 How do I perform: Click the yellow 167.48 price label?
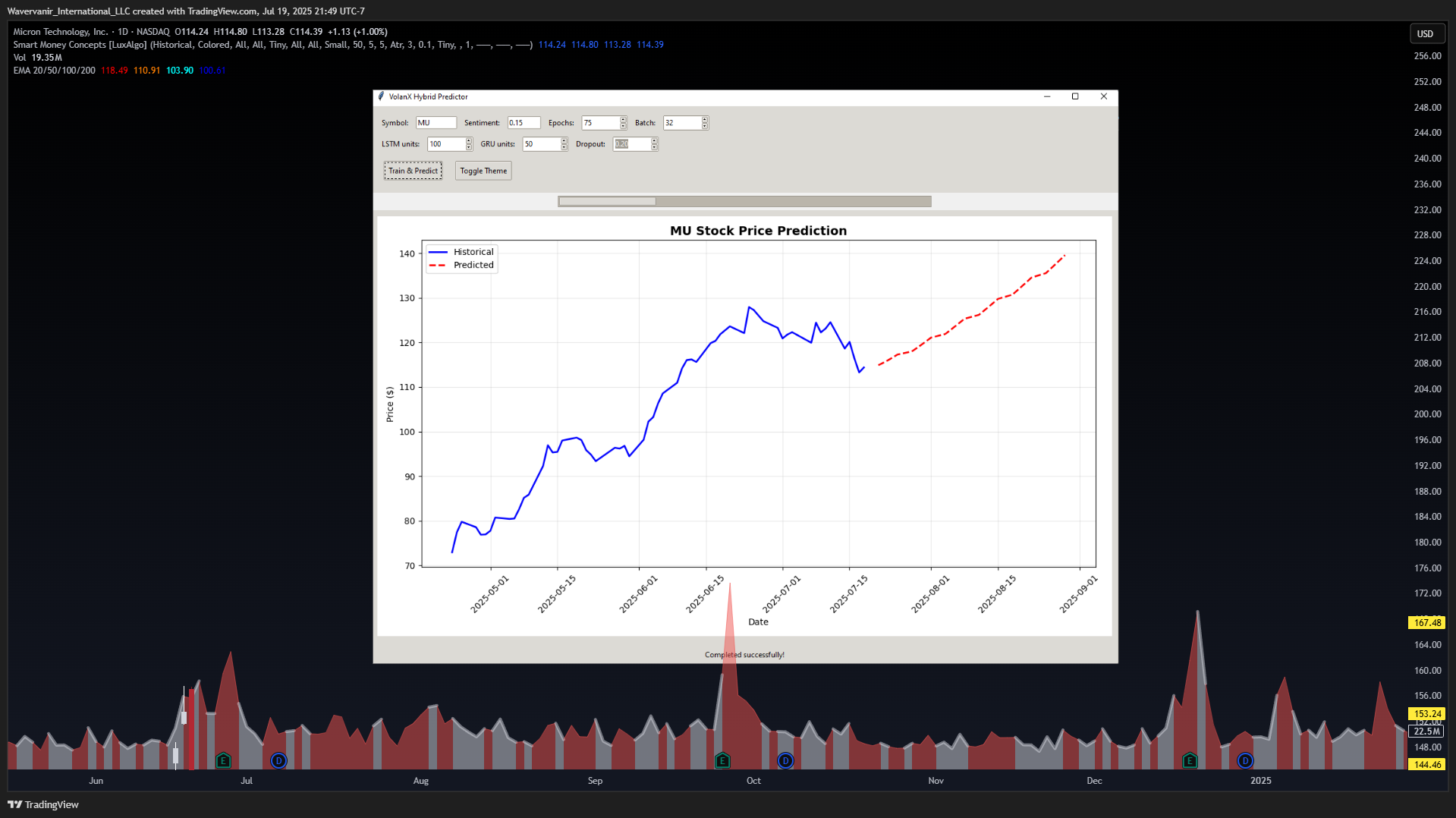click(1426, 623)
